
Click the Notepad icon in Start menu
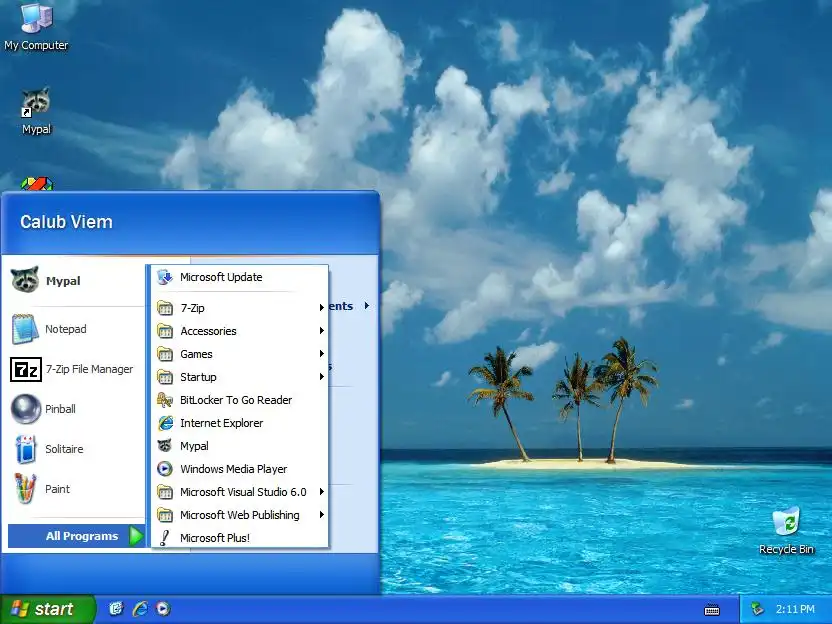25,329
